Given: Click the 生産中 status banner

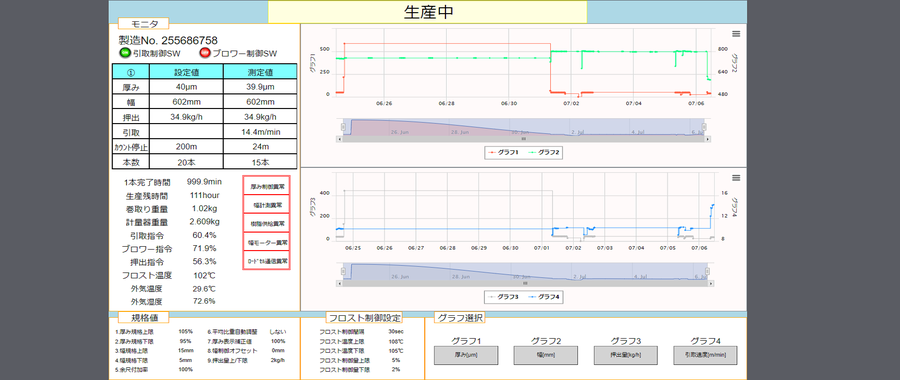Looking at the screenshot, I should pos(428,12).
